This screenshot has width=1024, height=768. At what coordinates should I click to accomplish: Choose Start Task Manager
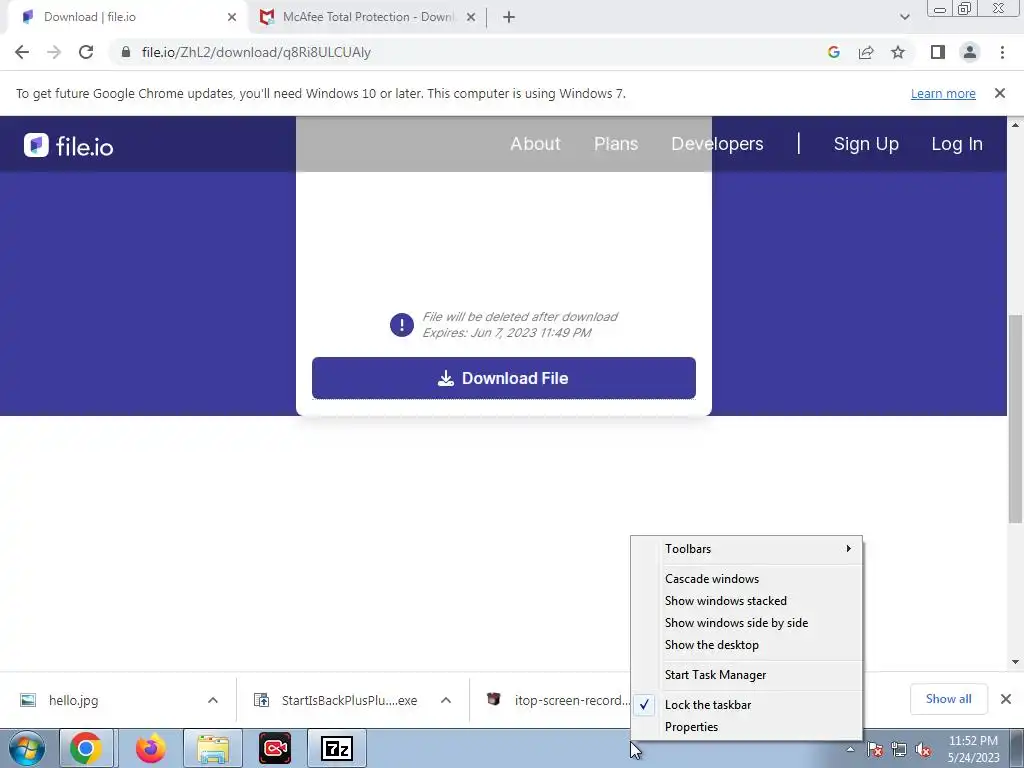[746, 675]
